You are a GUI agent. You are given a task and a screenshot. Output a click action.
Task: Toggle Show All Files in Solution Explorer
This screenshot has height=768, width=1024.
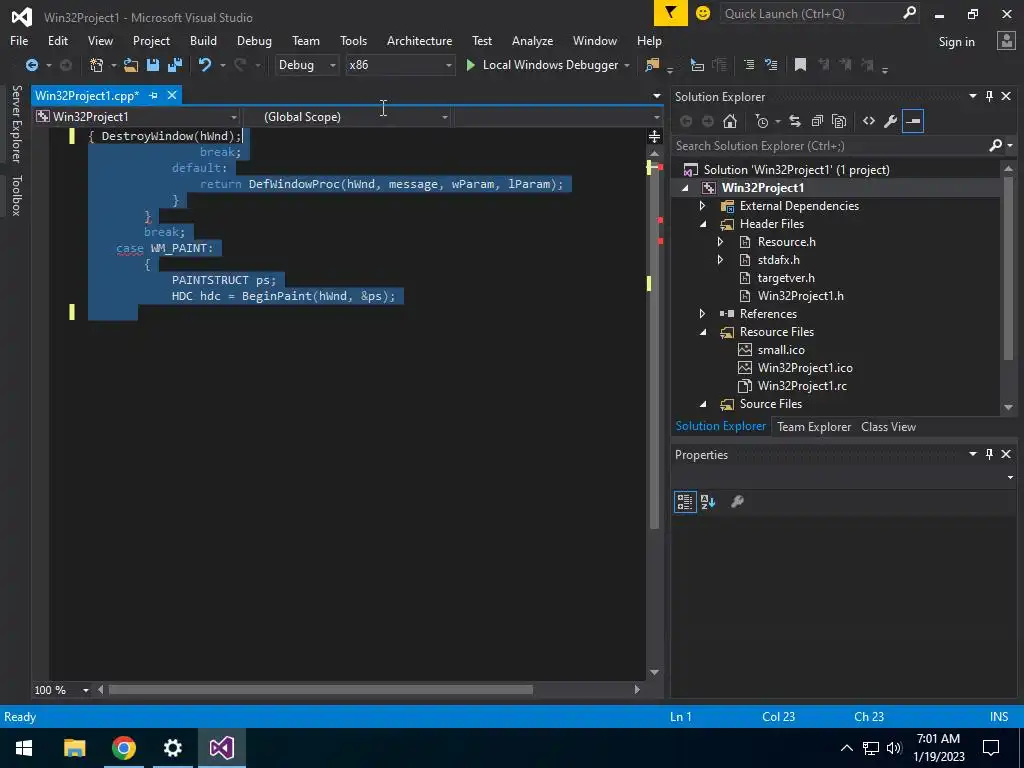pos(839,121)
